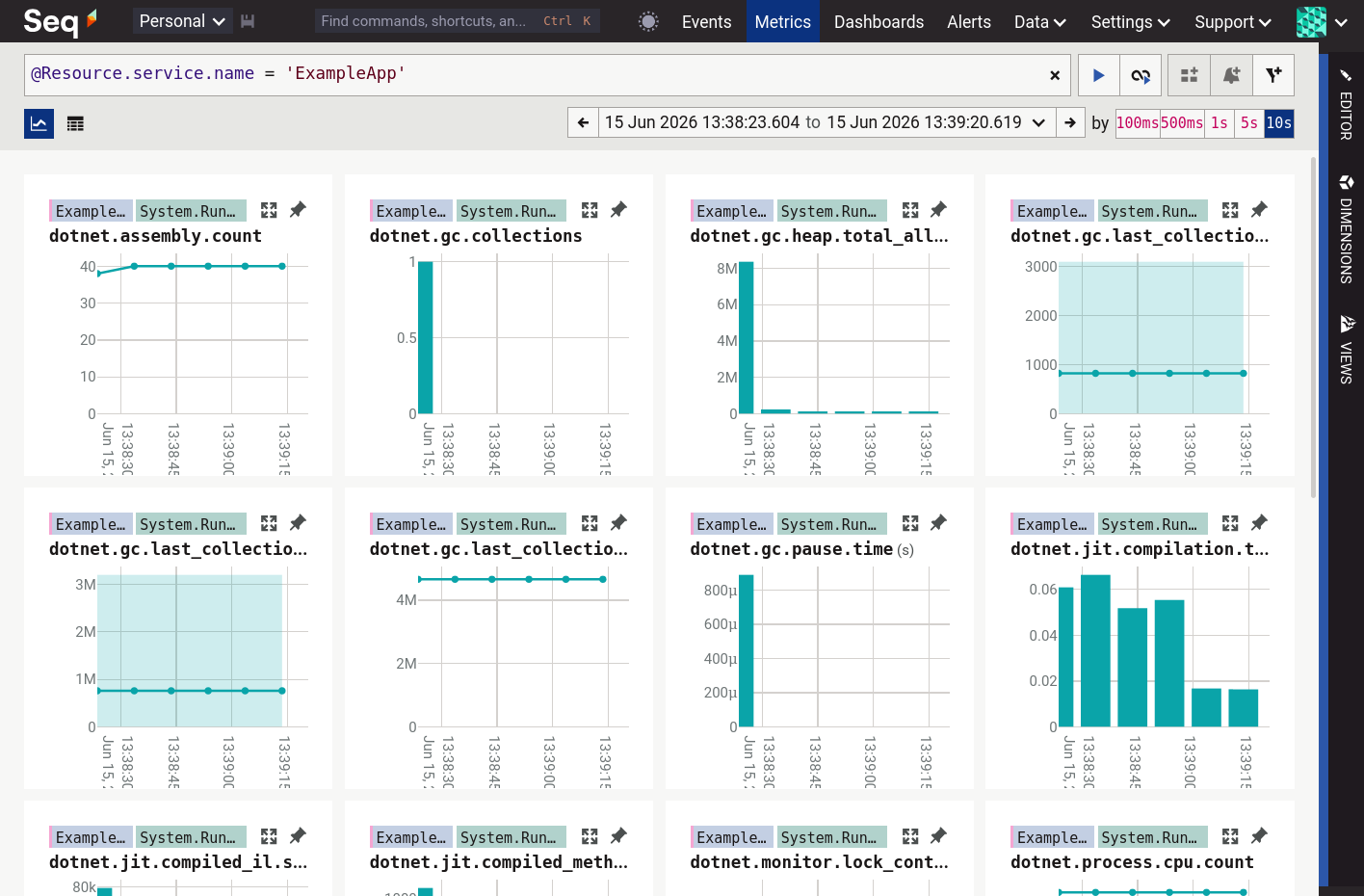Click System.Run tag on dotnet.gc.collections
The width and height of the screenshot is (1364, 896).
pyautogui.click(x=511, y=211)
